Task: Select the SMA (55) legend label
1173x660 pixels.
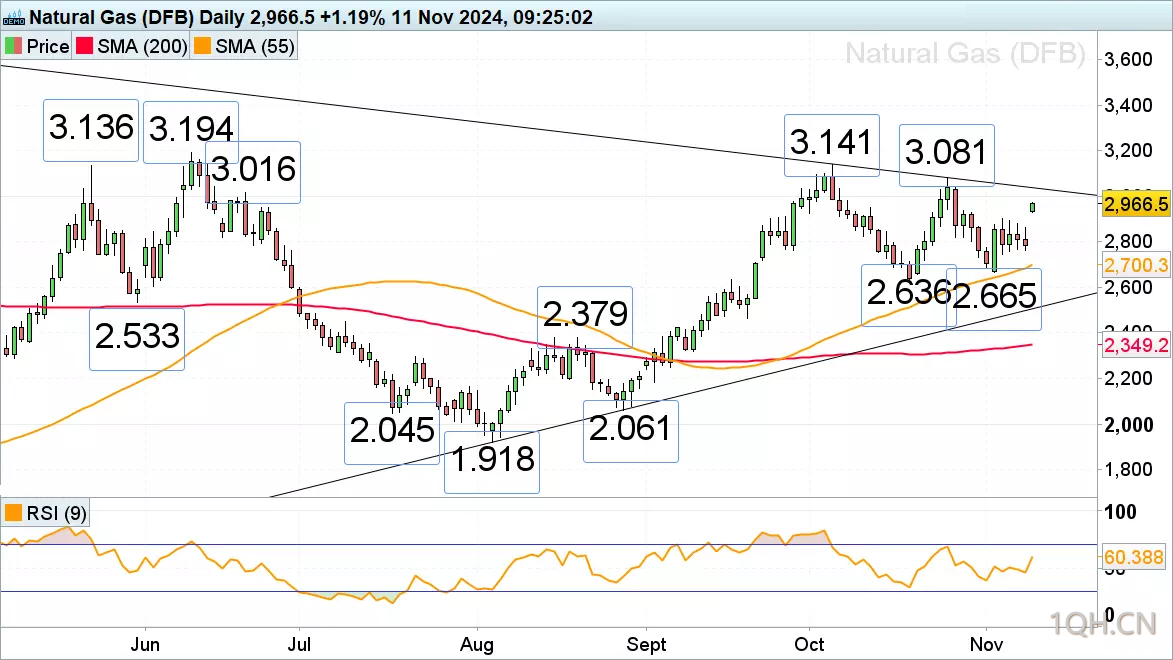Action: point(254,46)
